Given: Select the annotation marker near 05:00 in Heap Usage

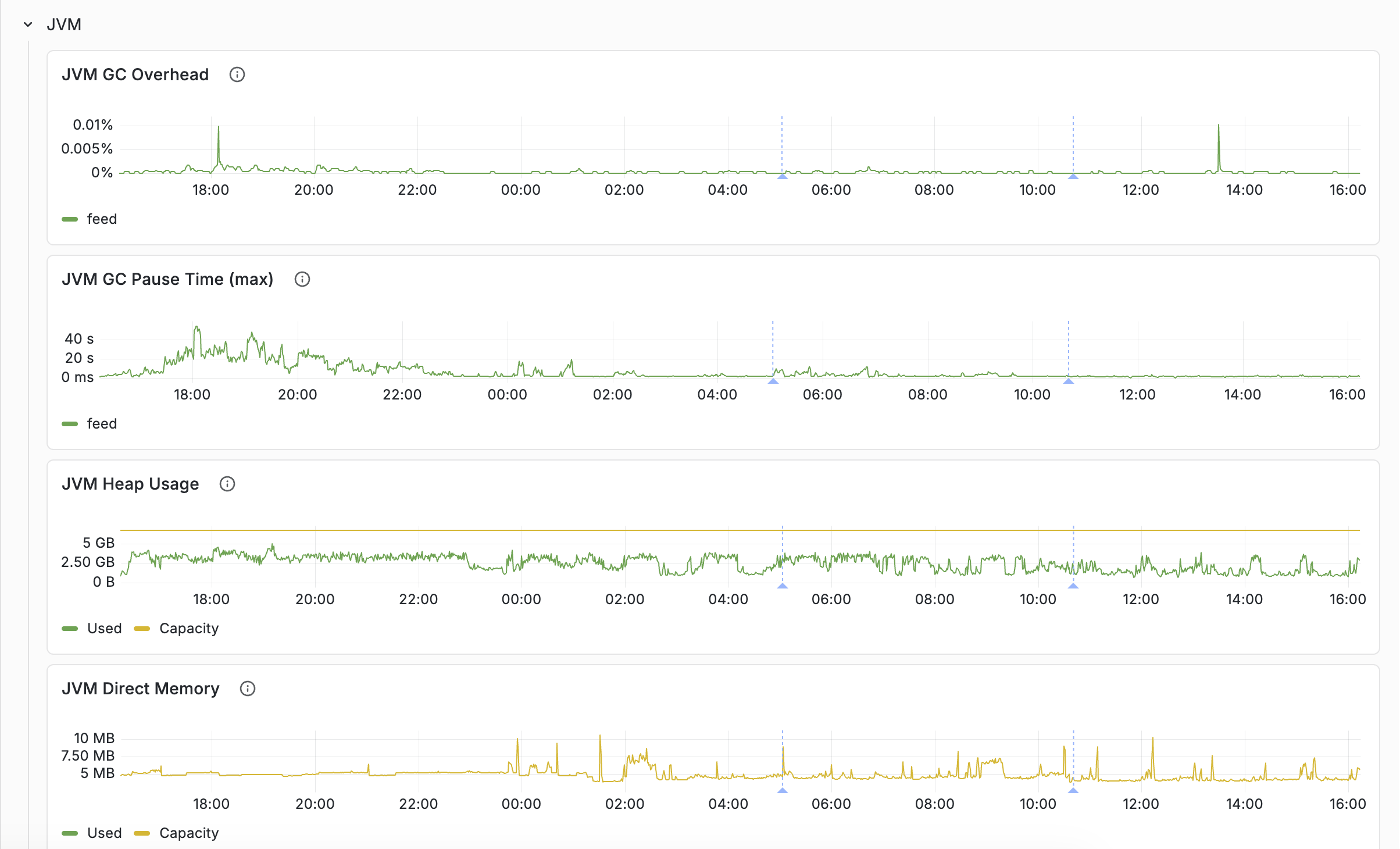Looking at the screenshot, I should pos(783,586).
